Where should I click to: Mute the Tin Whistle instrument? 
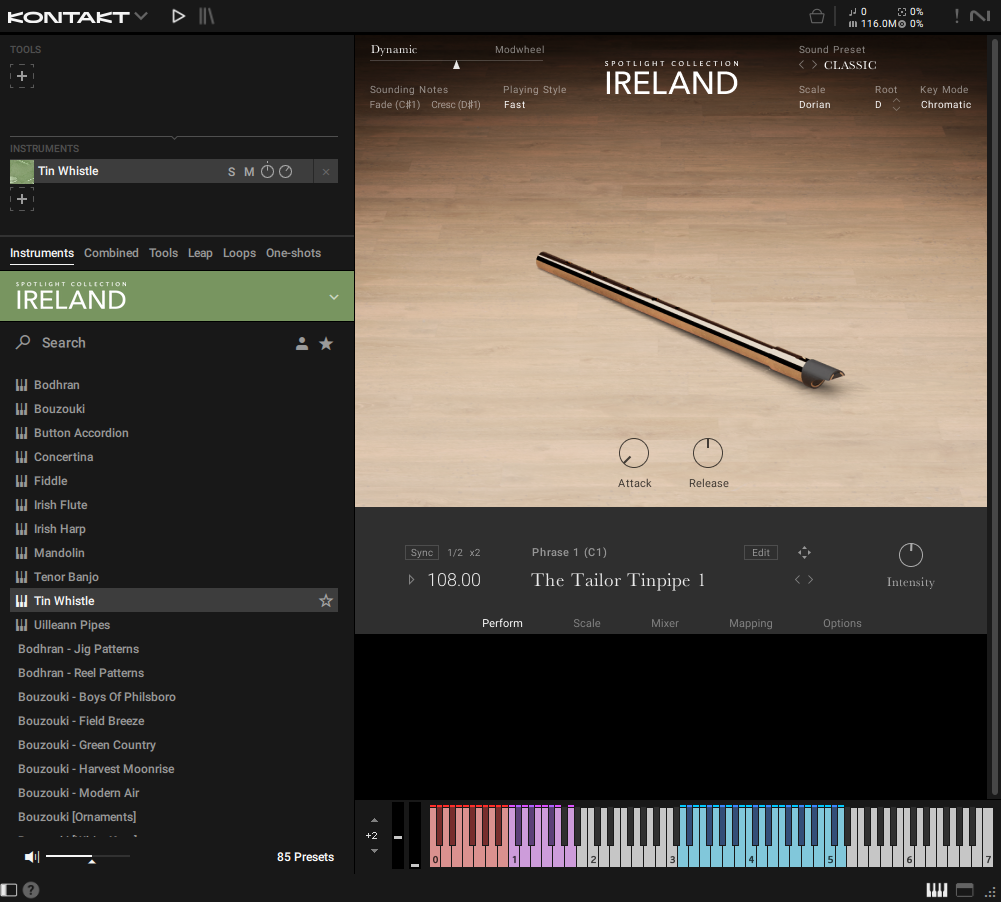pyautogui.click(x=249, y=172)
